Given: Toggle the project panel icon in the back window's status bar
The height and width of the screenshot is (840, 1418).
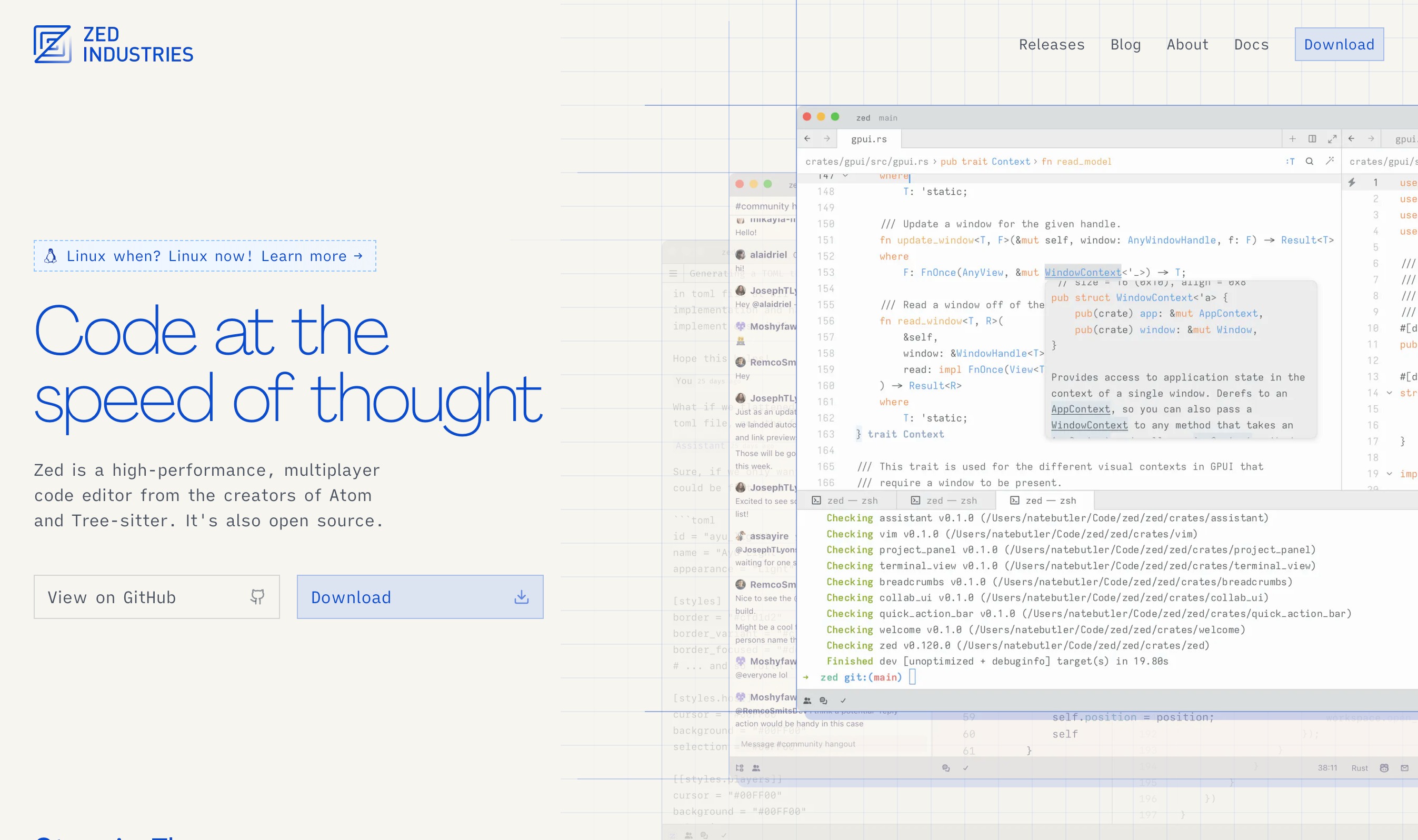Looking at the screenshot, I should 740,768.
